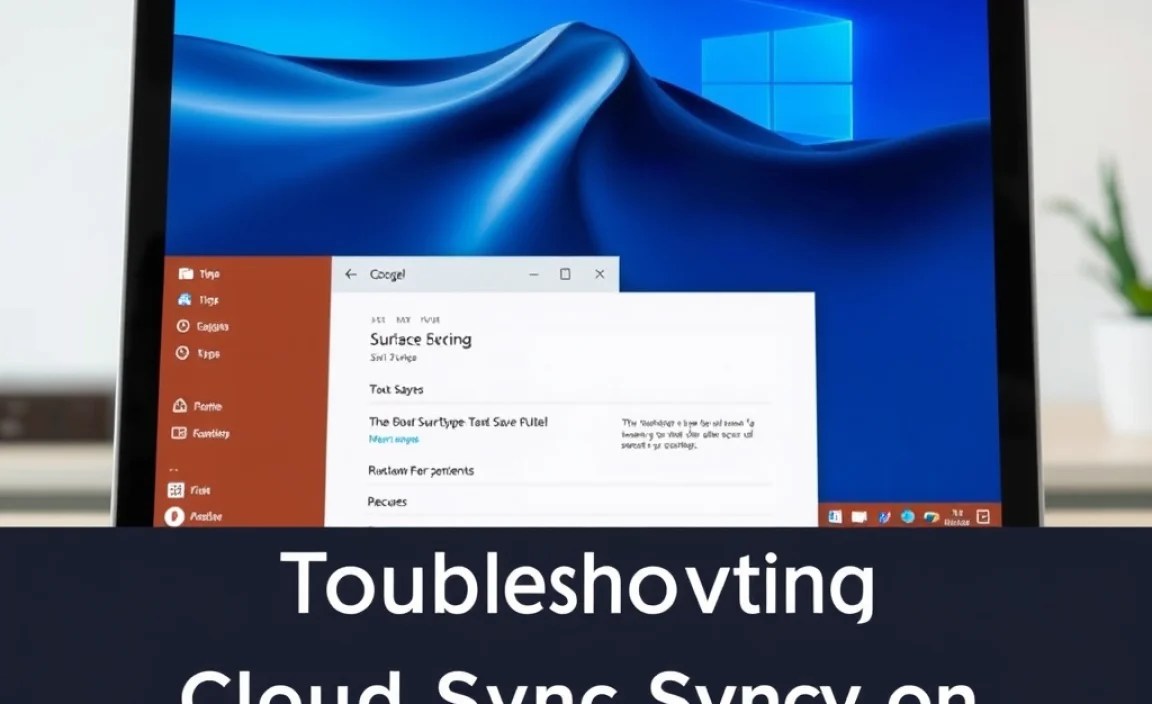Click the blue Edge icon on the taskbar
1152x704 pixels.
[x=908, y=517]
